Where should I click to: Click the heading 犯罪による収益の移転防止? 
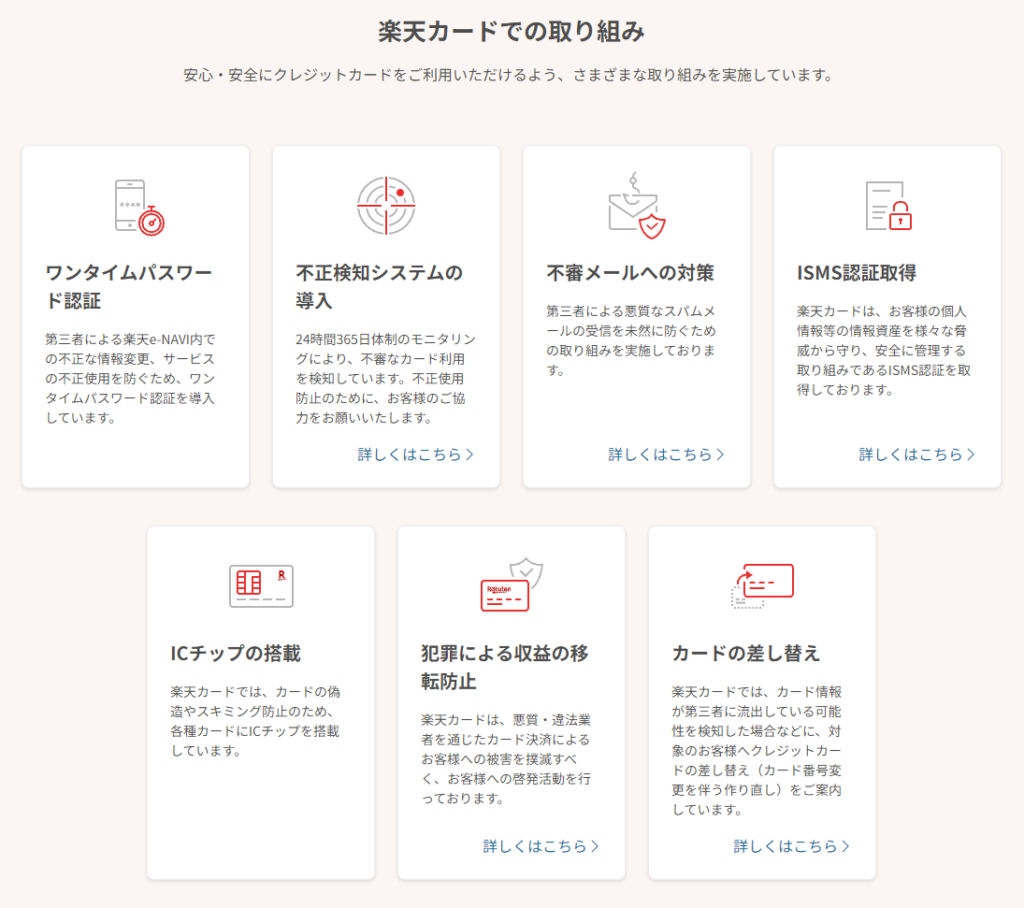[505, 666]
